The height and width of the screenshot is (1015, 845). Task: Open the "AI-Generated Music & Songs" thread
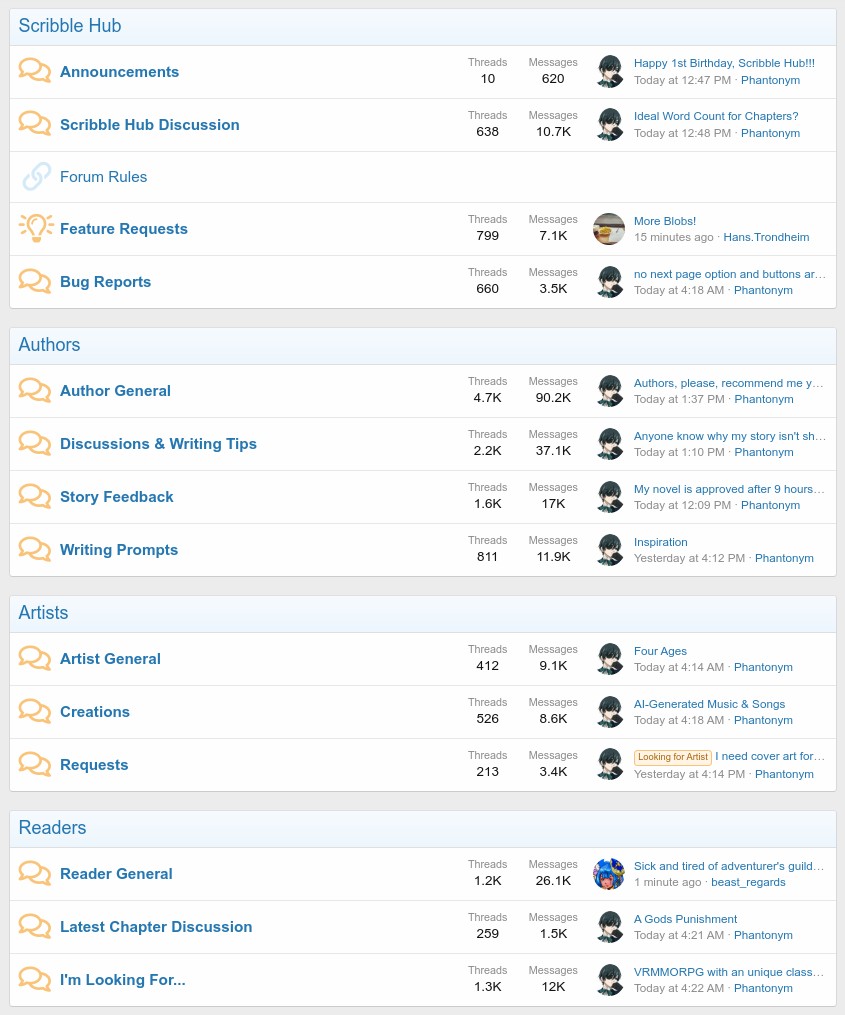point(709,704)
